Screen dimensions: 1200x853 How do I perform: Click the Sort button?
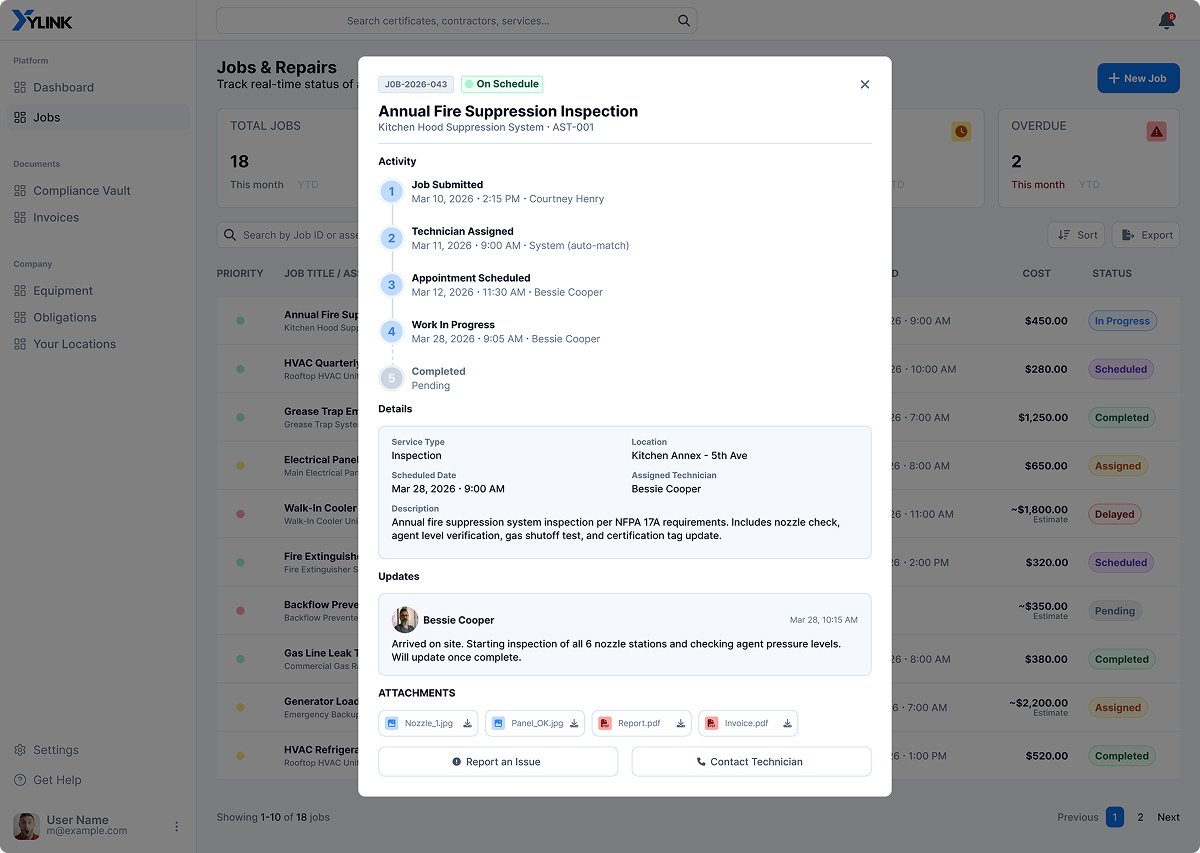pos(1076,235)
